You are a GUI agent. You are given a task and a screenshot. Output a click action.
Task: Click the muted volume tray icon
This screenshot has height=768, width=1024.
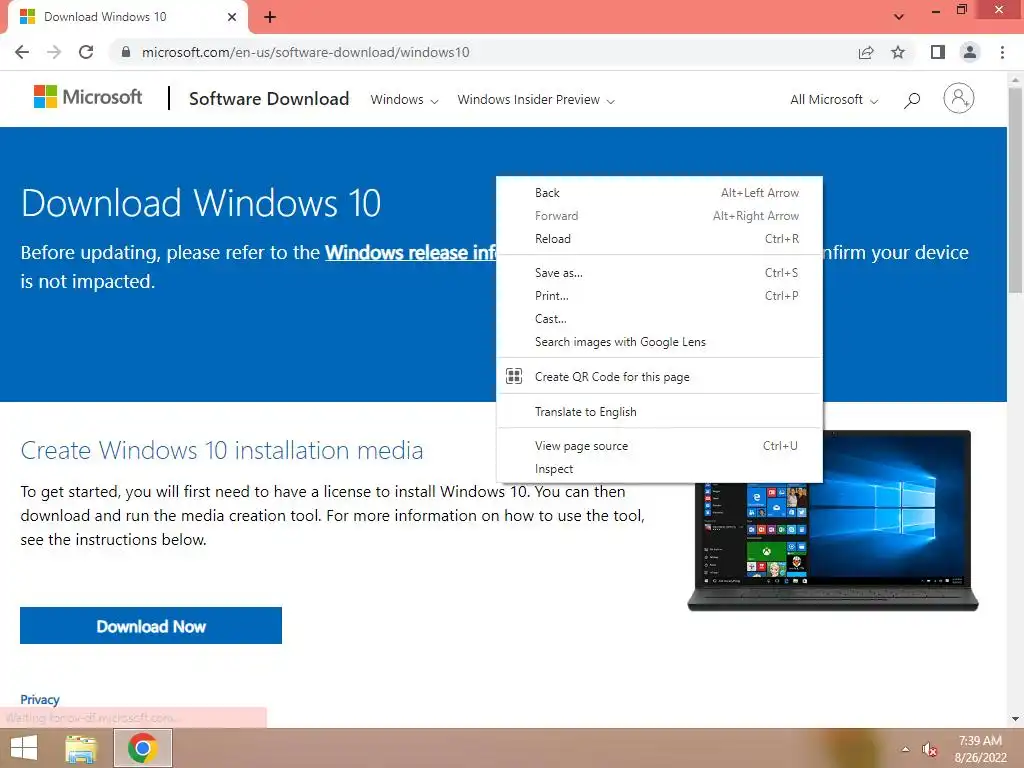click(x=929, y=749)
